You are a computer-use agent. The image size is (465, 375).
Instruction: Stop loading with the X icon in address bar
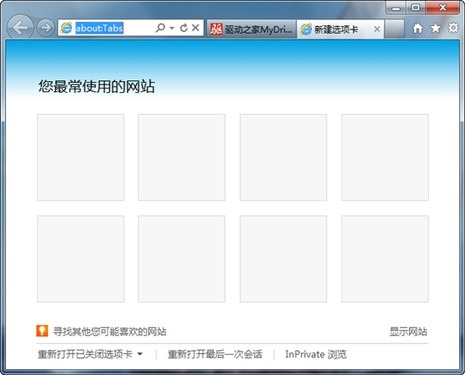[196, 28]
